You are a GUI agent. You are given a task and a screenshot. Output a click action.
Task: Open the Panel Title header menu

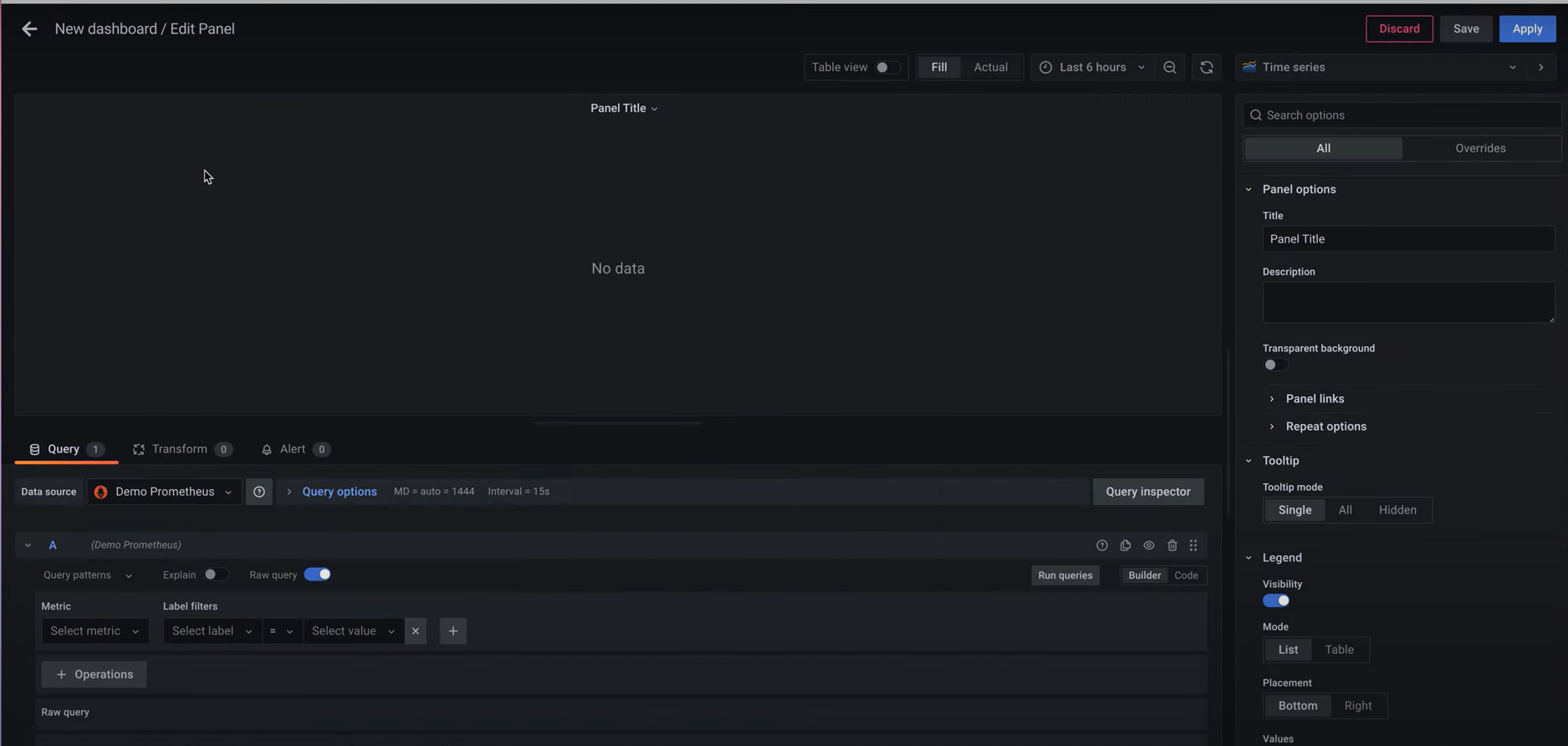[624, 109]
